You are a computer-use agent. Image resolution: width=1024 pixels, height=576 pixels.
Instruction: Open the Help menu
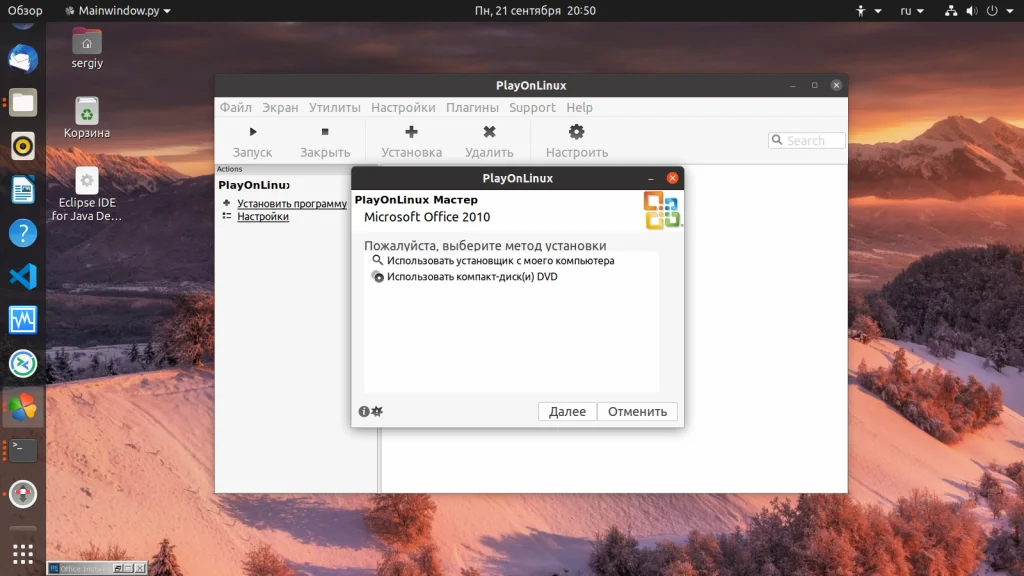pos(579,108)
